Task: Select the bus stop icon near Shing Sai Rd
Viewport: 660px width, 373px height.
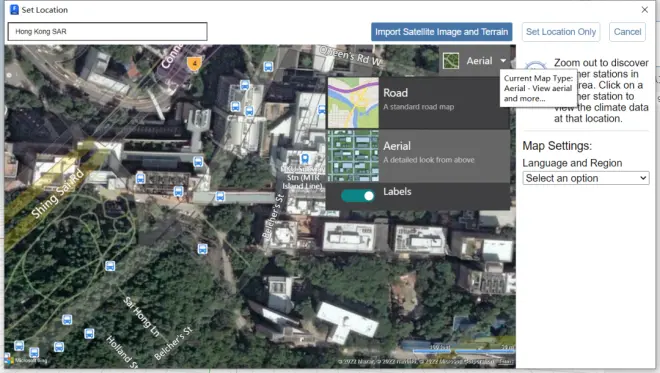Action: tap(141, 178)
